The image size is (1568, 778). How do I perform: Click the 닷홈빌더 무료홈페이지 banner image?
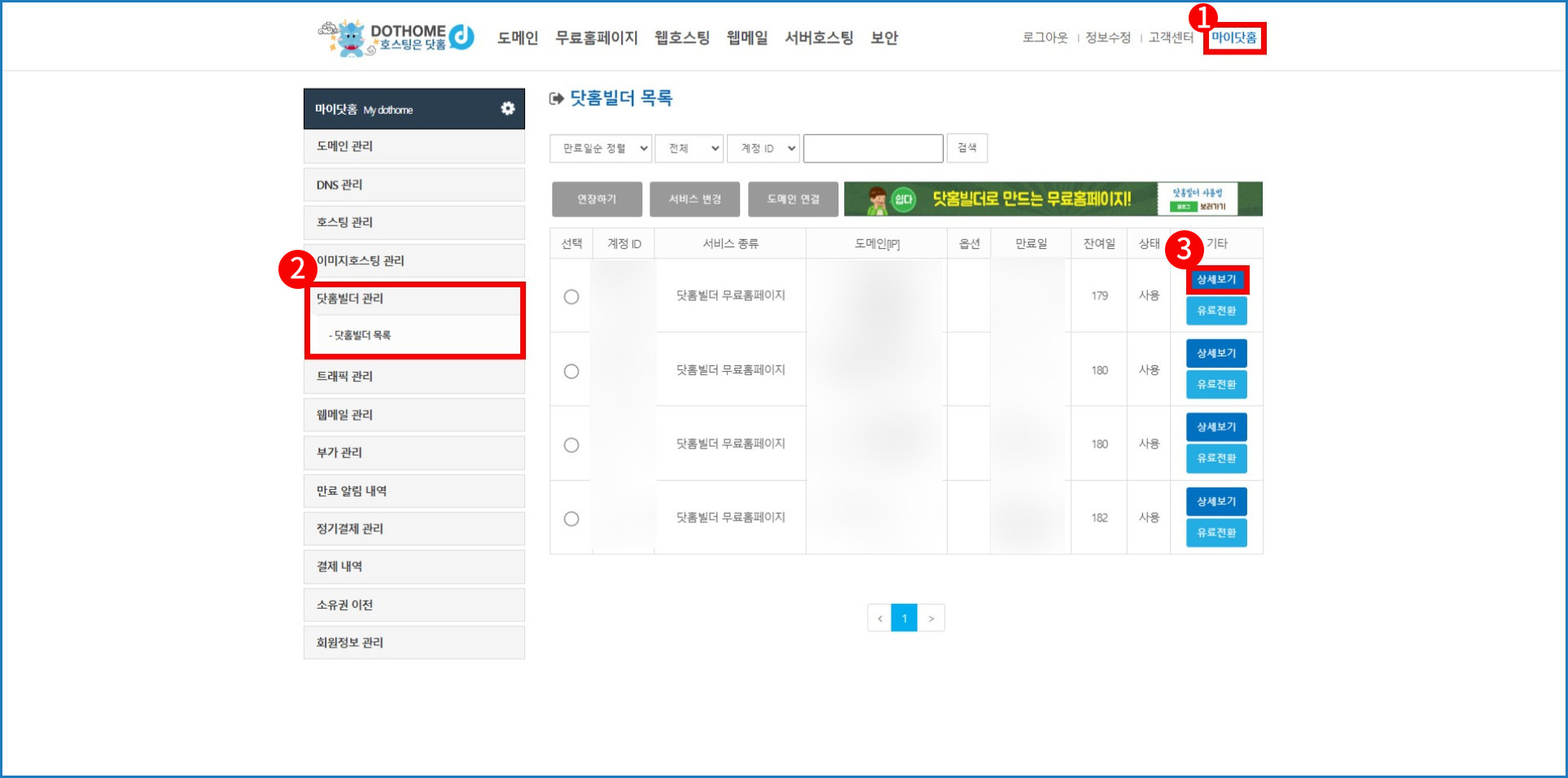click(1053, 199)
